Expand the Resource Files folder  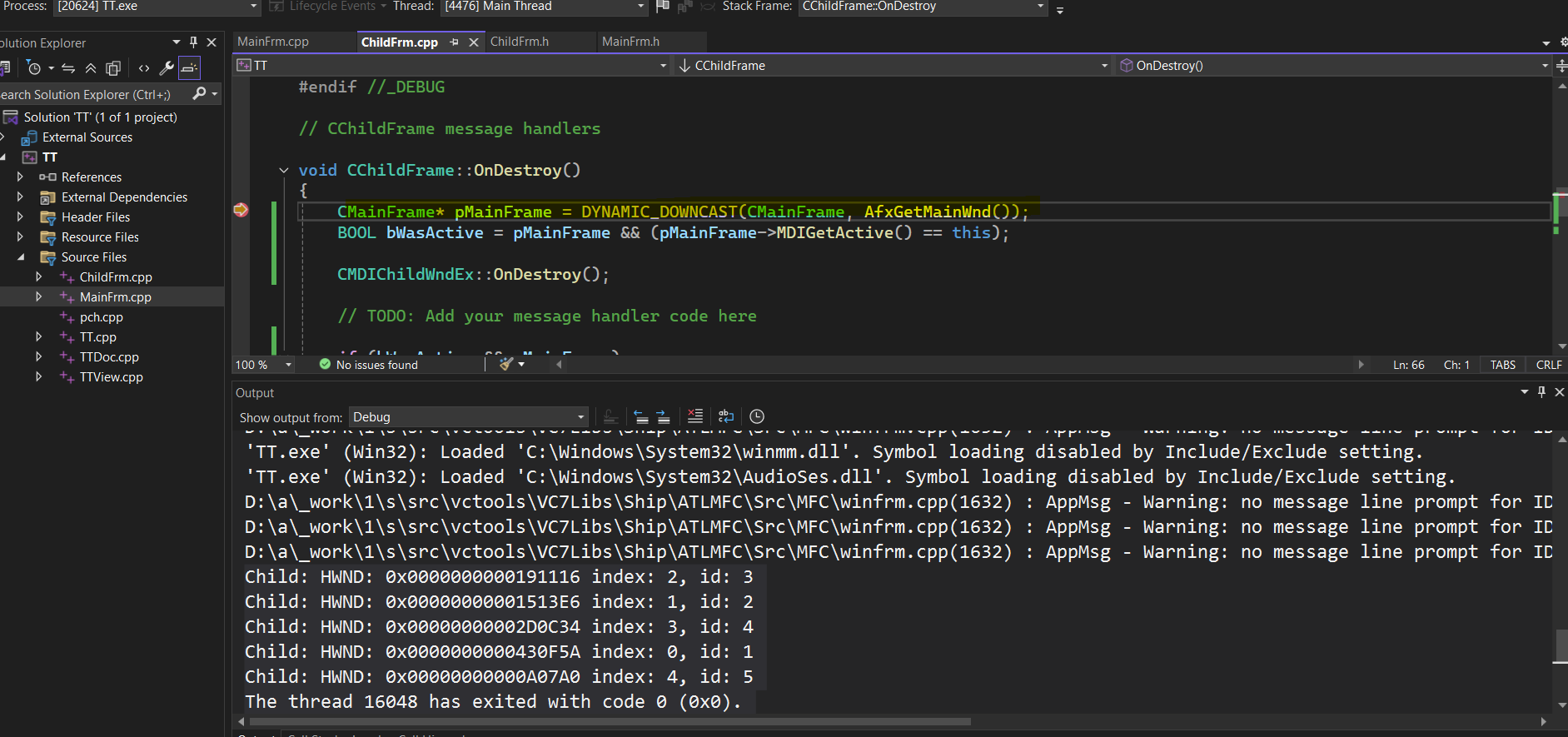click(20, 237)
